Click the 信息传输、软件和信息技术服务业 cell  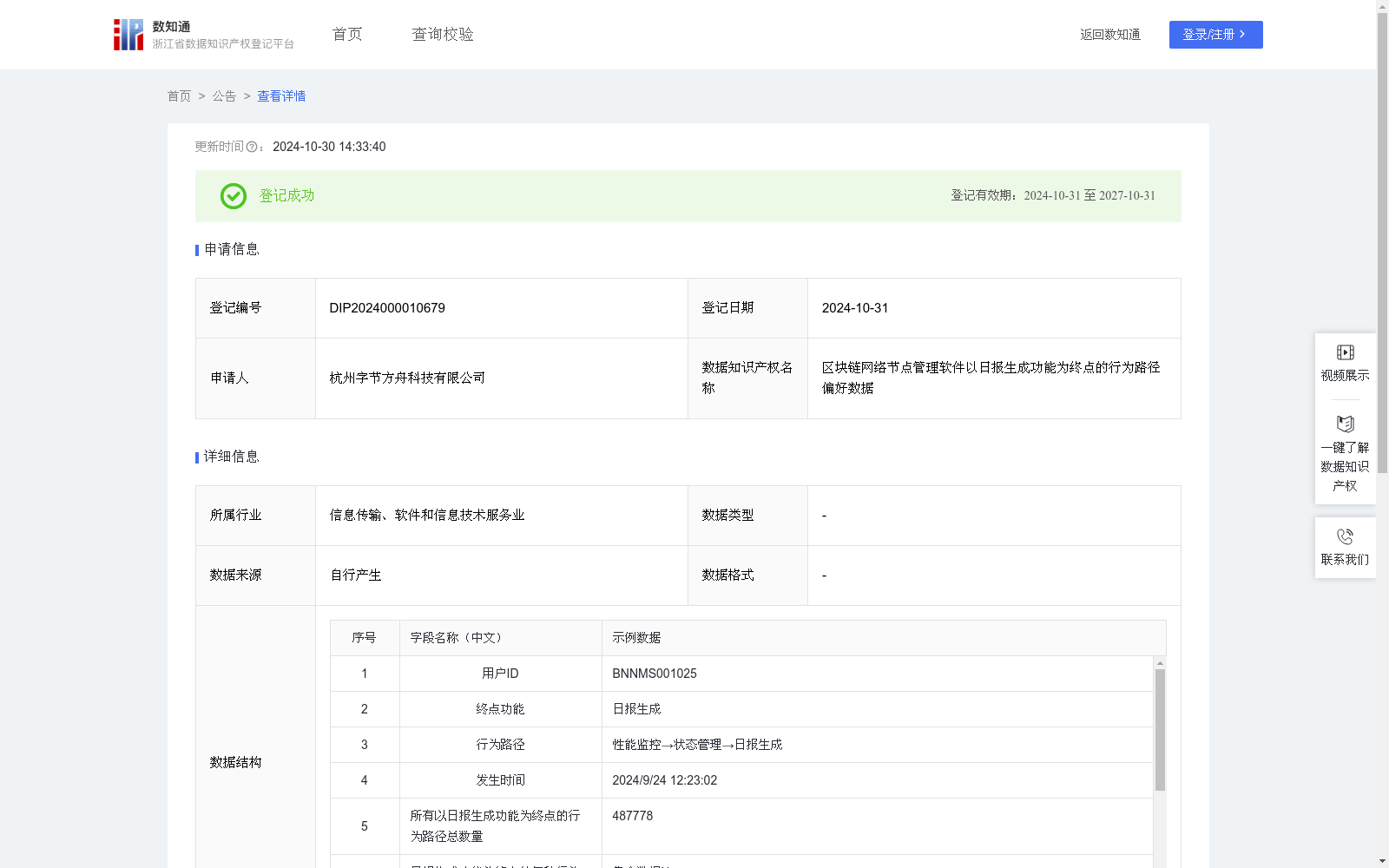tap(502, 516)
